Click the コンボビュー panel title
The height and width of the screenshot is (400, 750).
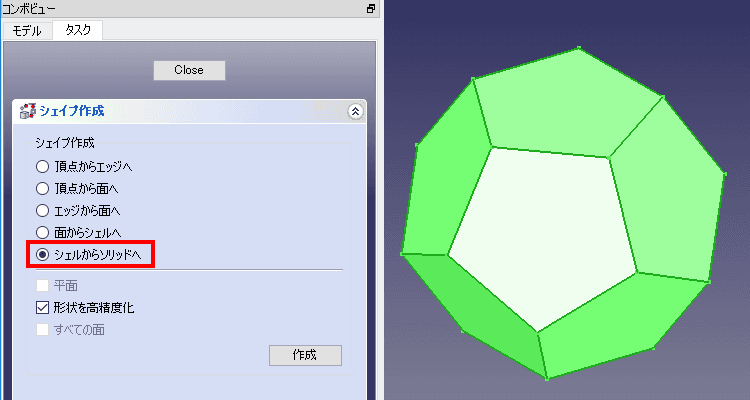click(29, 9)
